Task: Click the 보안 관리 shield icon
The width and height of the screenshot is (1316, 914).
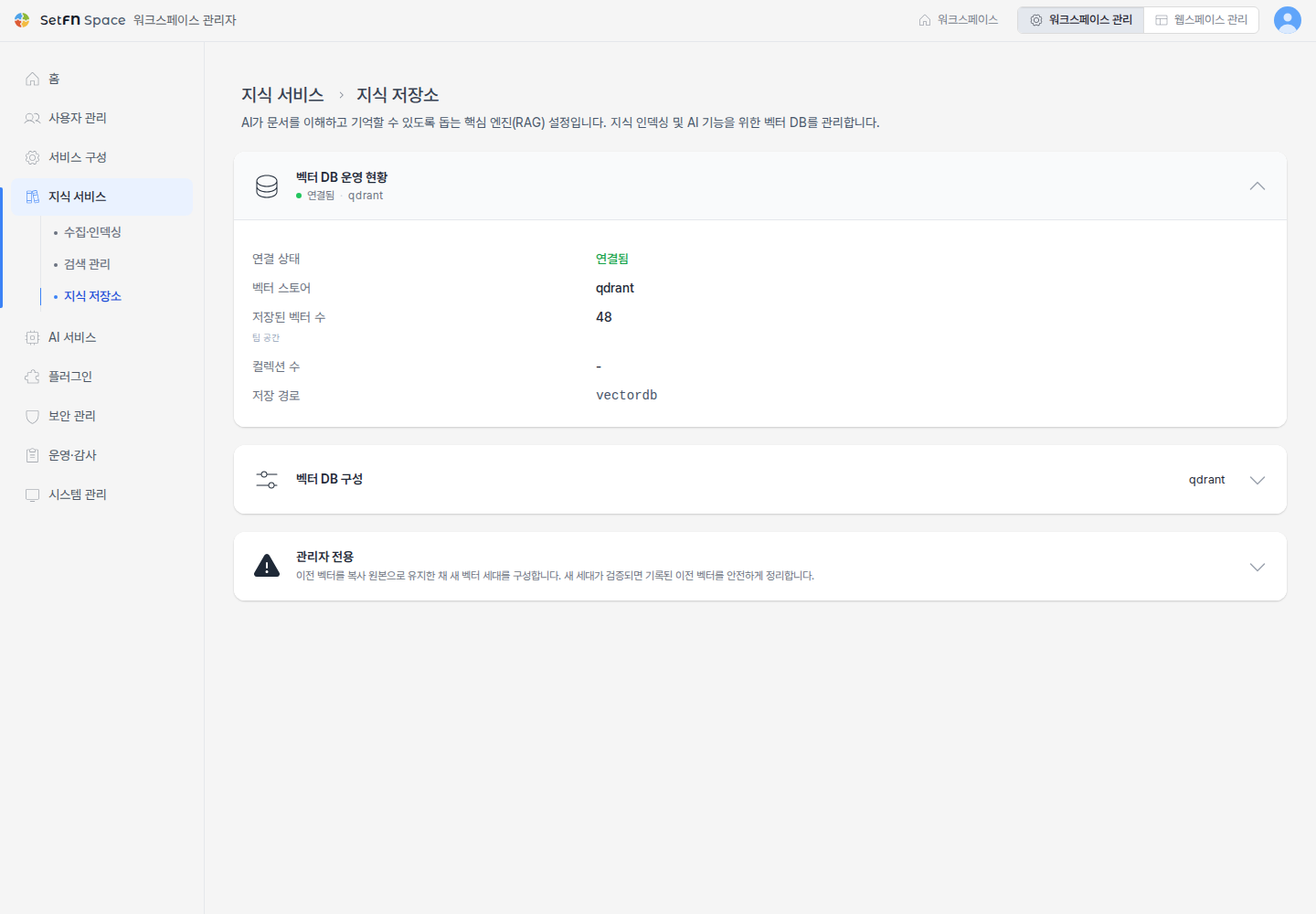Action: pos(33,417)
